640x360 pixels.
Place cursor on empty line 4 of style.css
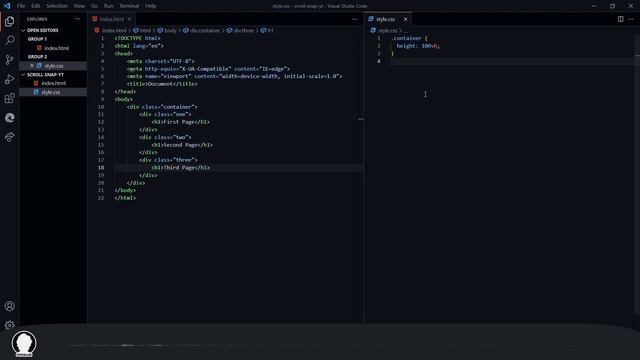coord(512,61)
